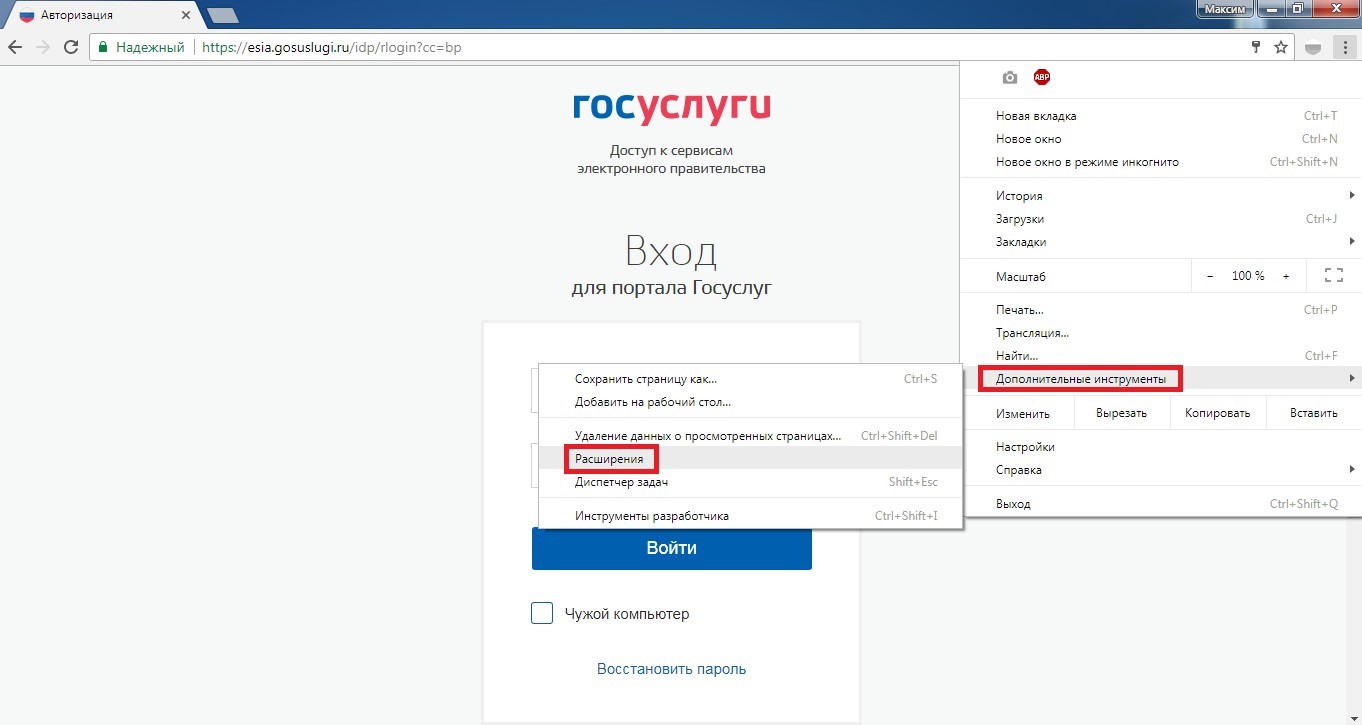Click the Максим profile button
This screenshot has width=1362, height=725.
pyautogui.click(x=1225, y=8)
